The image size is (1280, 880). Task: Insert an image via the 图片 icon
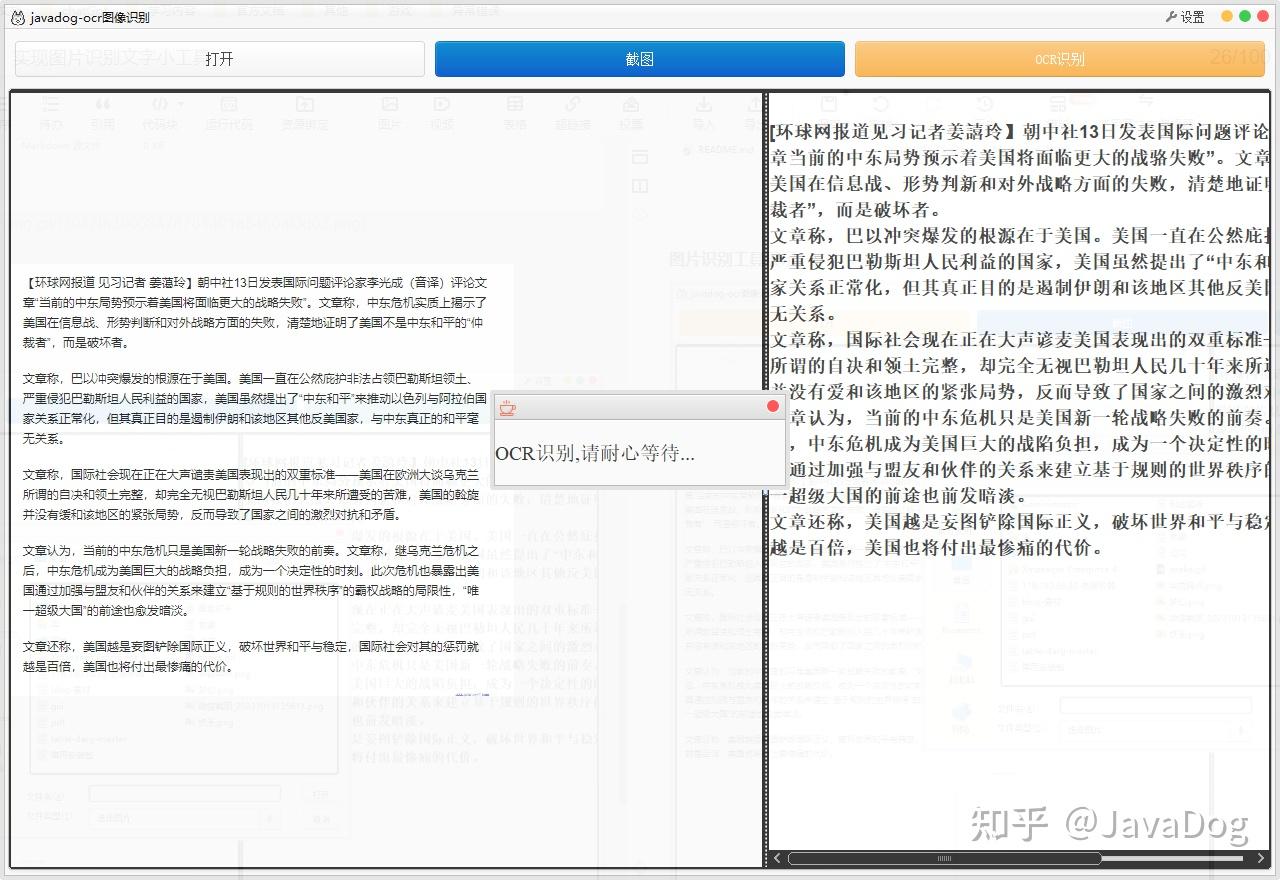389,103
